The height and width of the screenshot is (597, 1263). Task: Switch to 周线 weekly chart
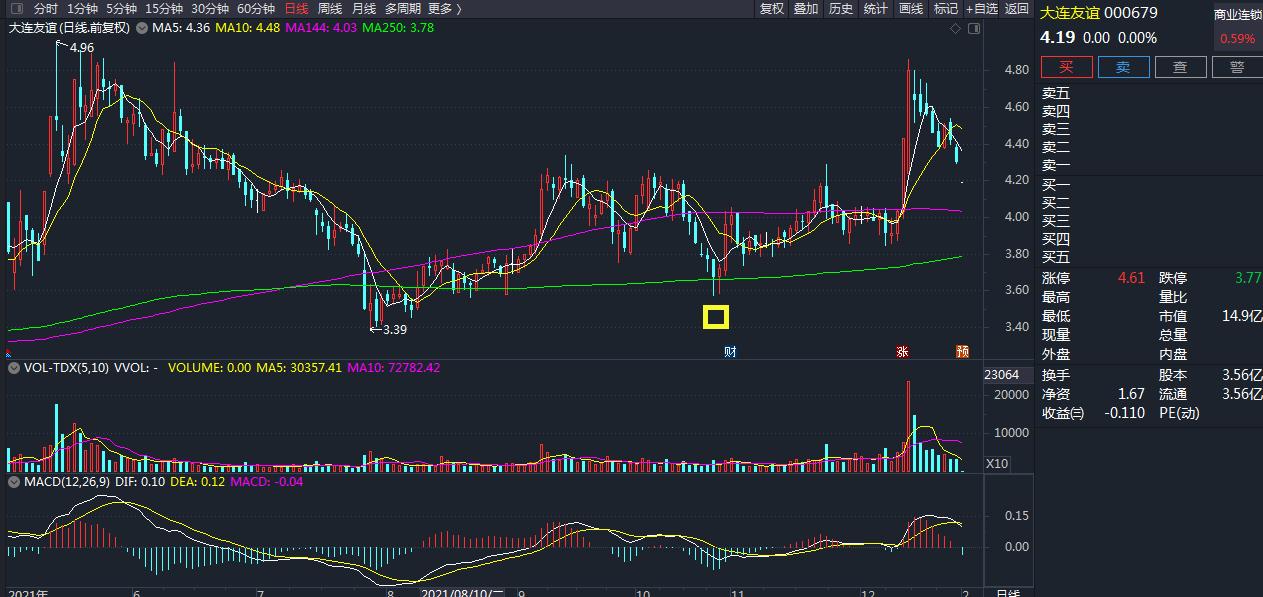click(x=330, y=9)
